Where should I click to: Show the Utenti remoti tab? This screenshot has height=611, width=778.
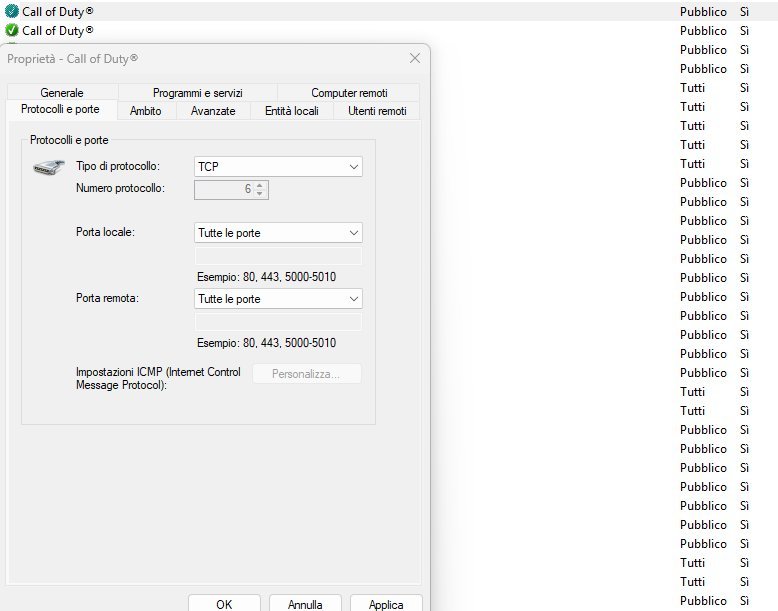377,111
